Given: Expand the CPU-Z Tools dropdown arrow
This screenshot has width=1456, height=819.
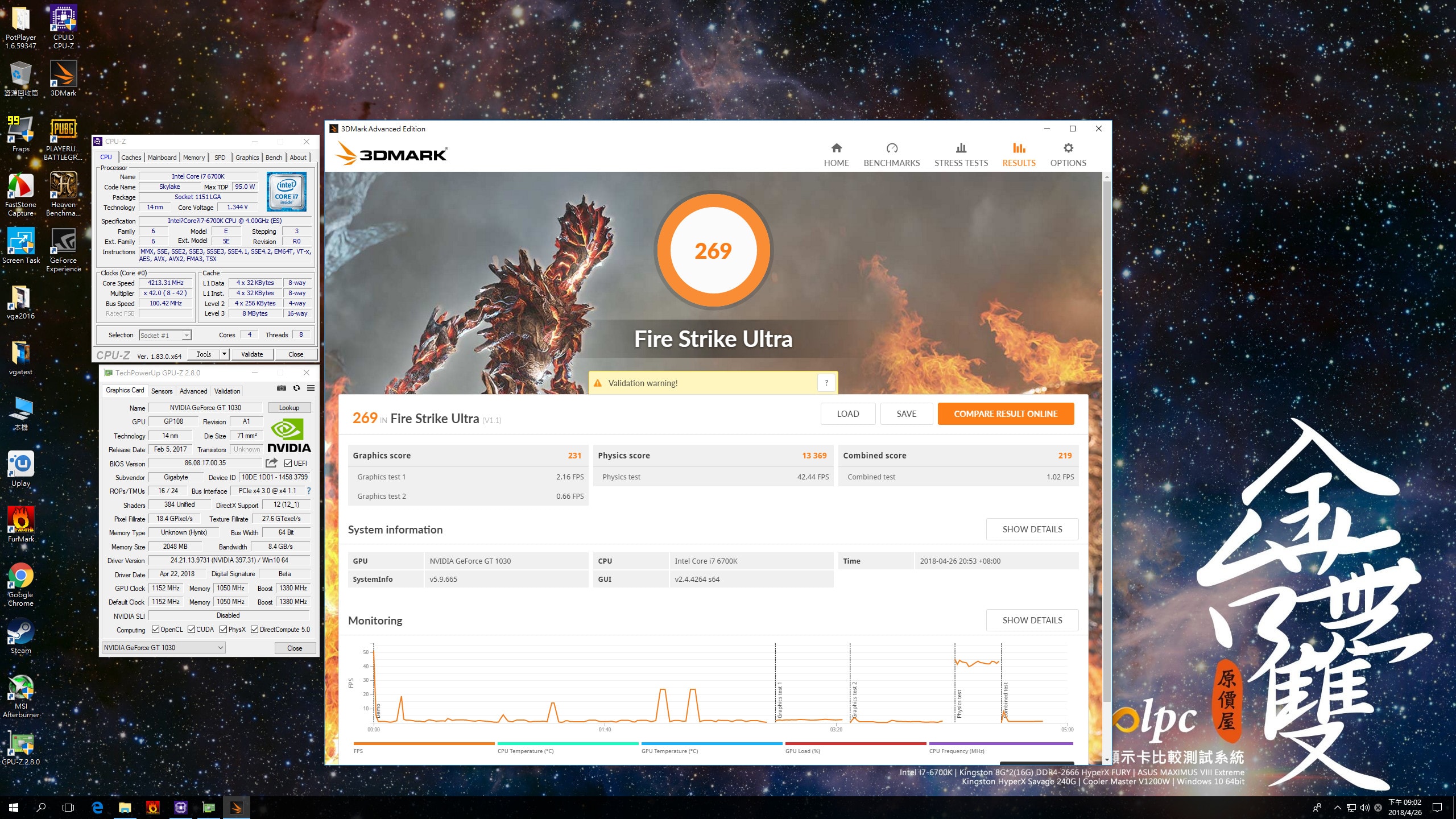Looking at the screenshot, I should click(224, 354).
